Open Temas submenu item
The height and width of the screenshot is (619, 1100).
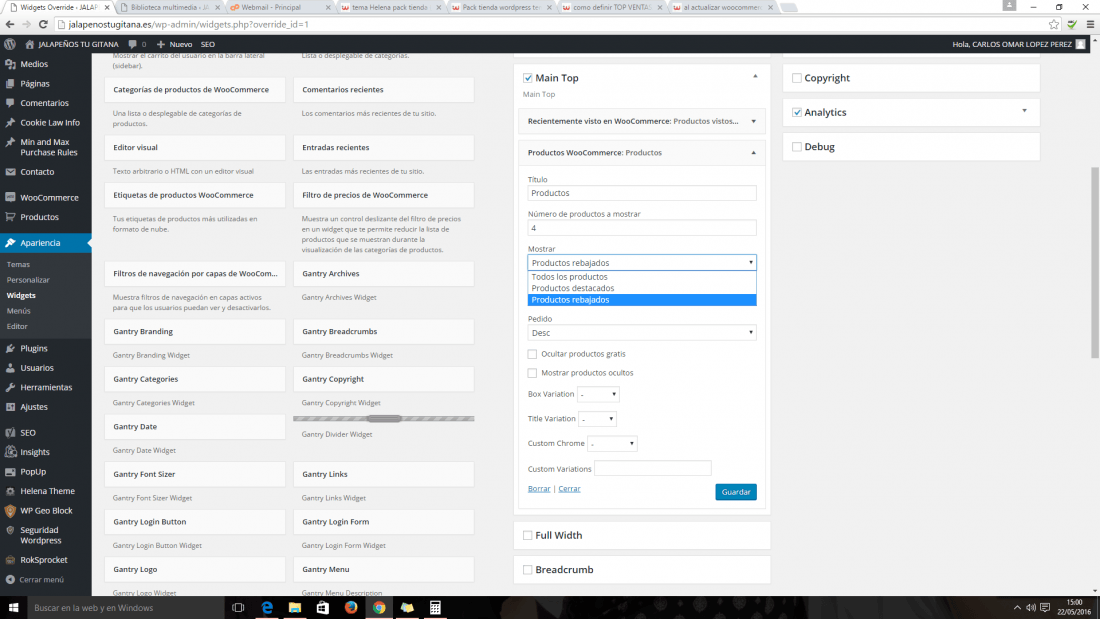tap(18, 265)
